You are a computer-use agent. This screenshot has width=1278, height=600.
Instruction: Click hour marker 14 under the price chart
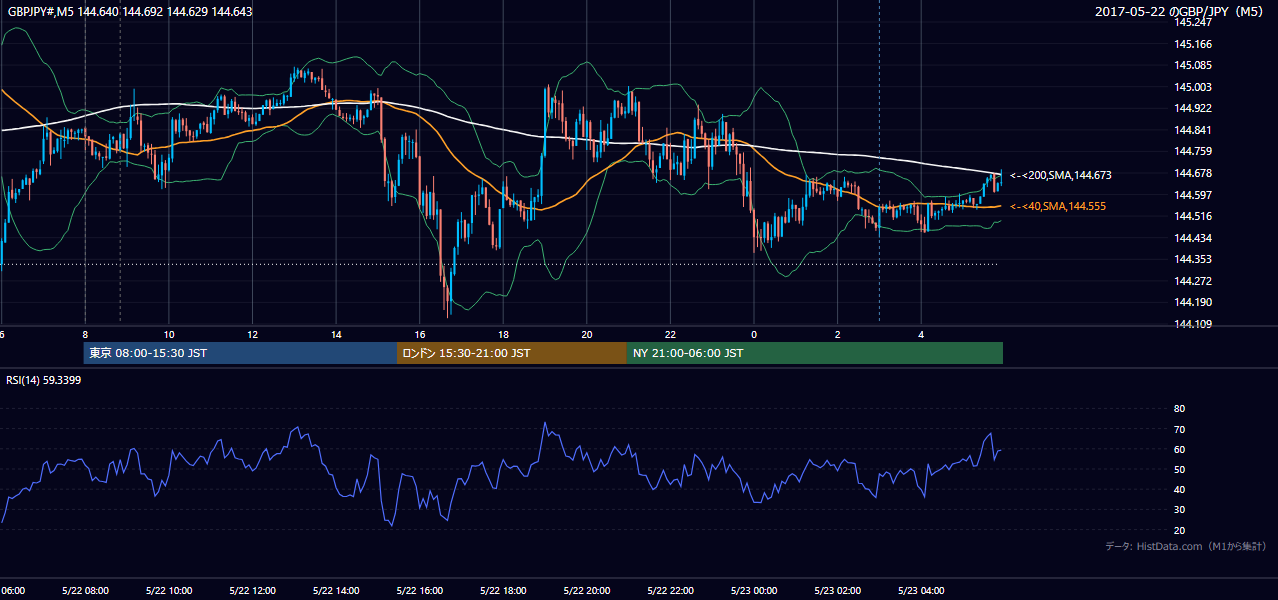pyautogui.click(x=336, y=335)
